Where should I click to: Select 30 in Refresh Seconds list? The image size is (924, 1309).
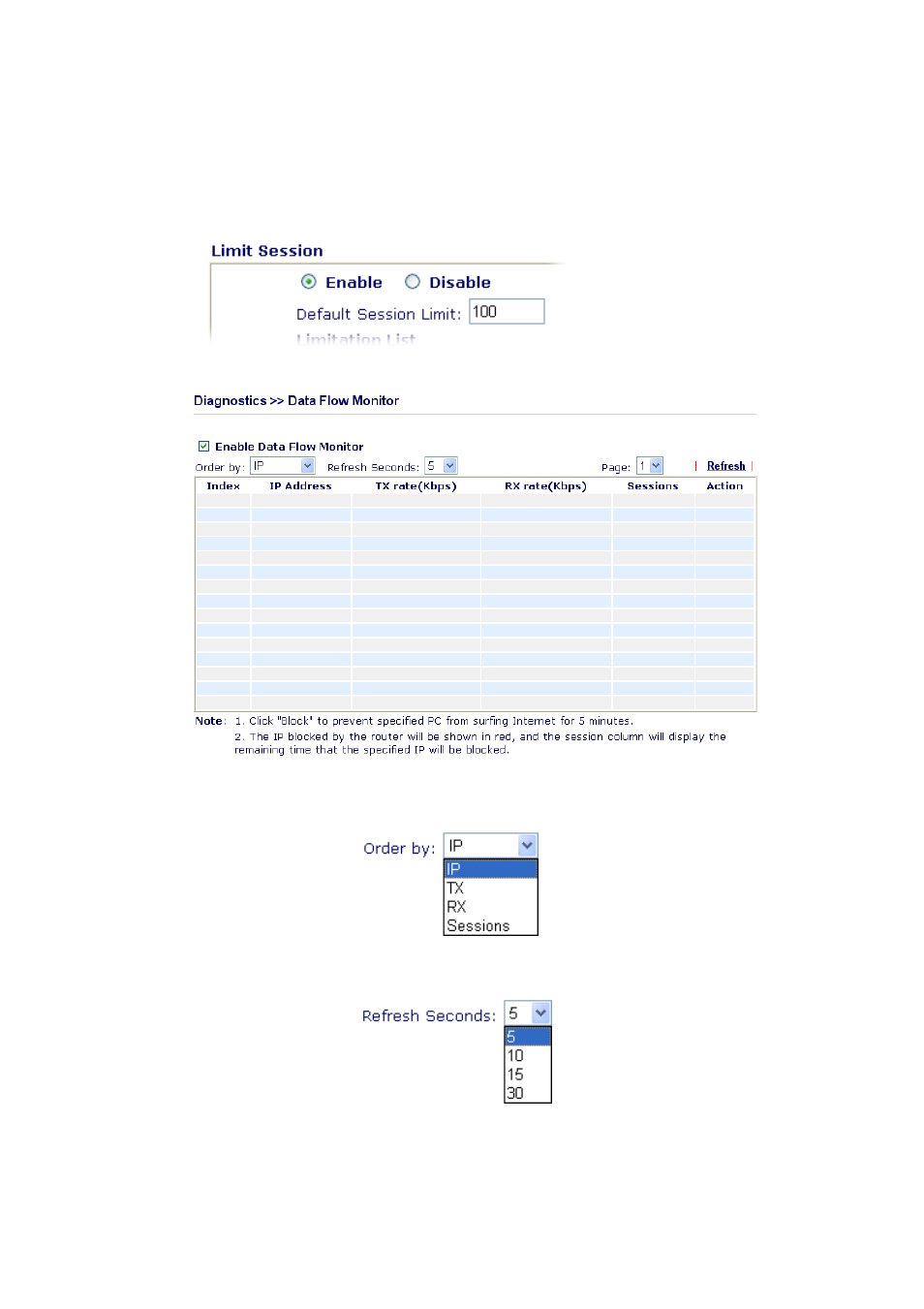(x=527, y=1093)
